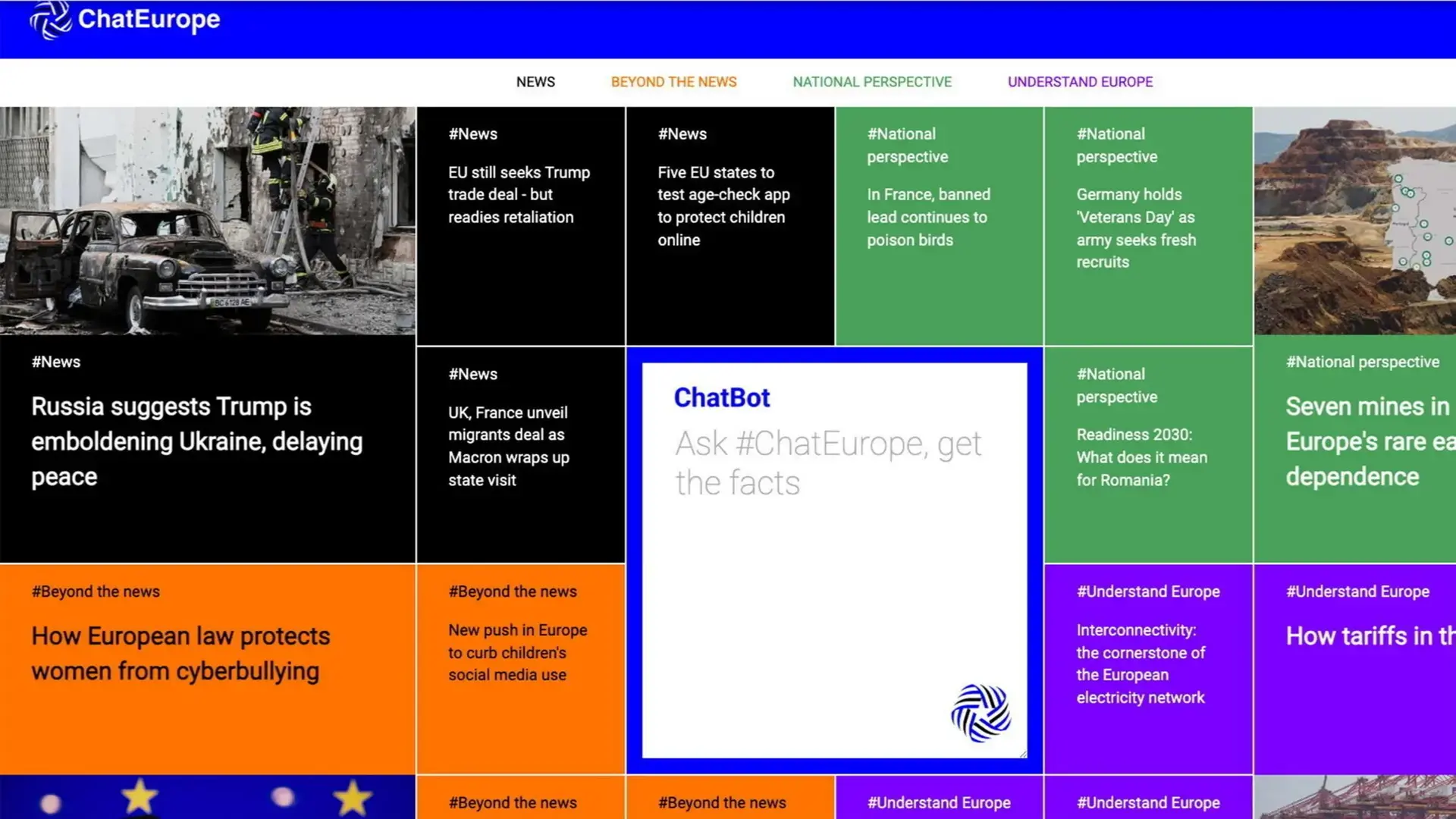Screen dimensions: 1456x819
Task: Open 'How European law protects women' article
Action: (x=180, y=653)
